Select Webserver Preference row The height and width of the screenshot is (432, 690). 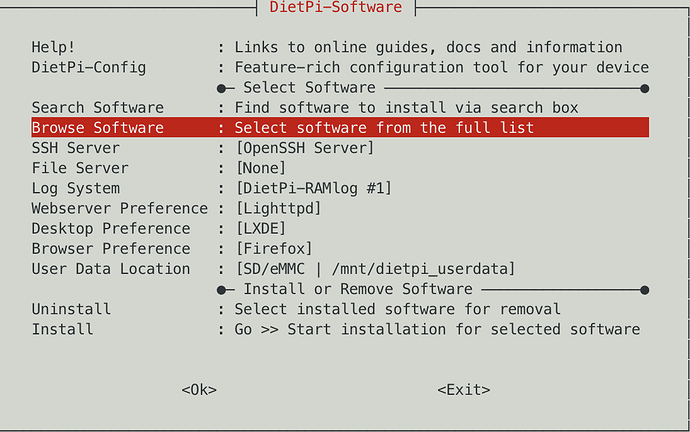pyautogui.click(x=120, y=208)
